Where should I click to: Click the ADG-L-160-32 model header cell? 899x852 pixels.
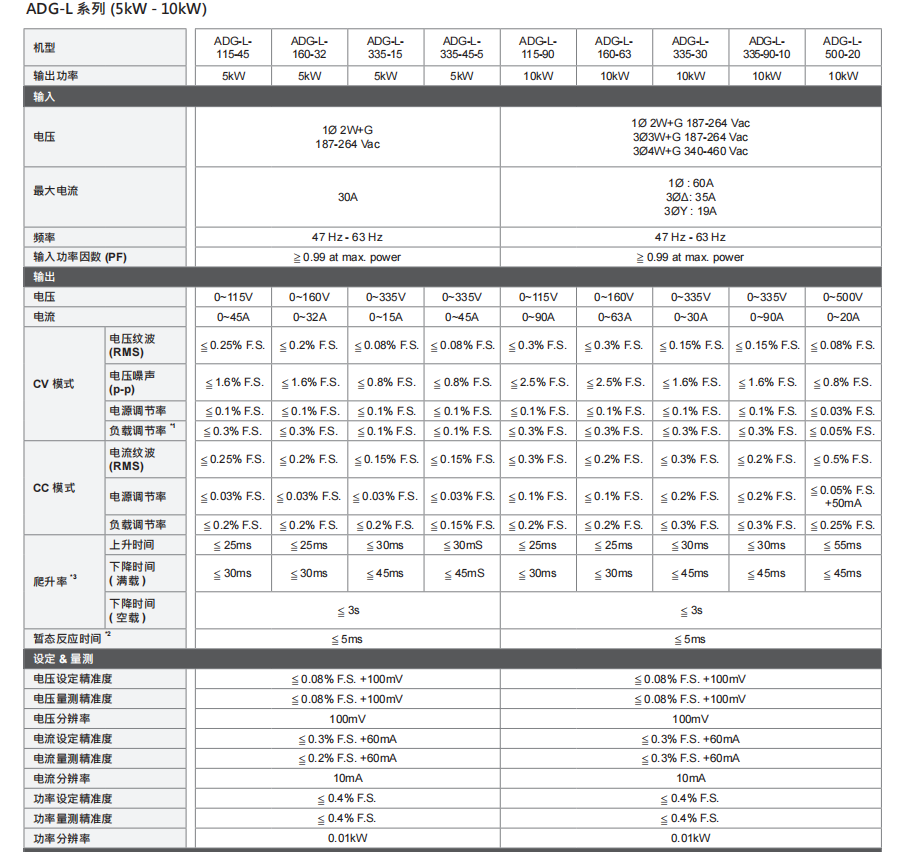[x=309, y=47]
